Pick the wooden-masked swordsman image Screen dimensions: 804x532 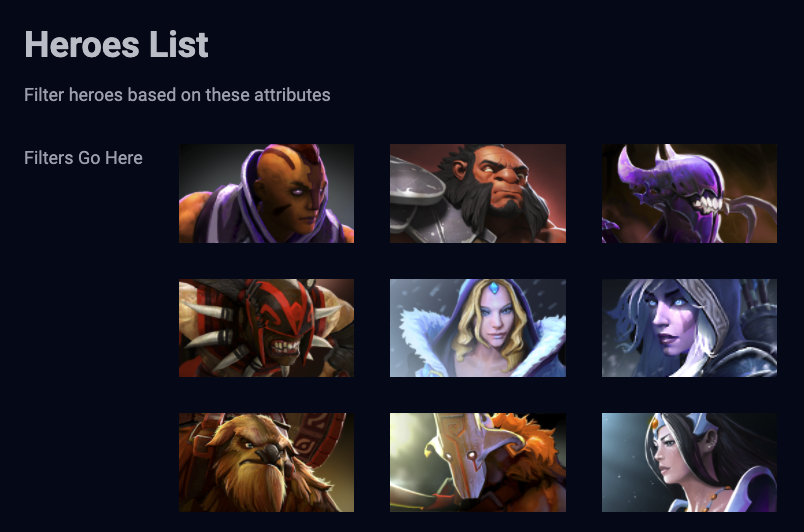coord(477,462)
